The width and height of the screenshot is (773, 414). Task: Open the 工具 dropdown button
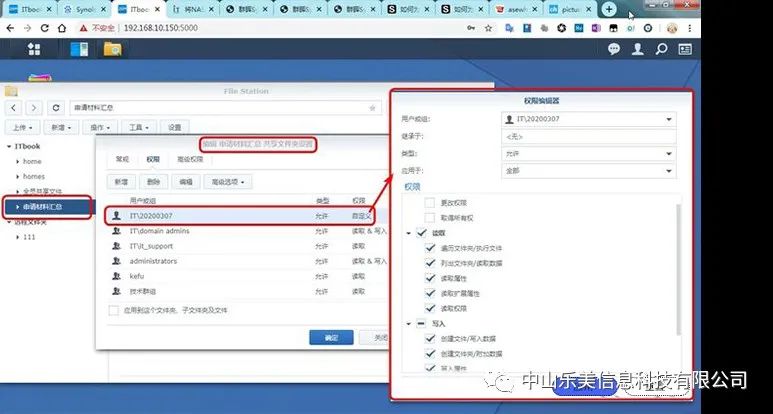pos(139,127)
